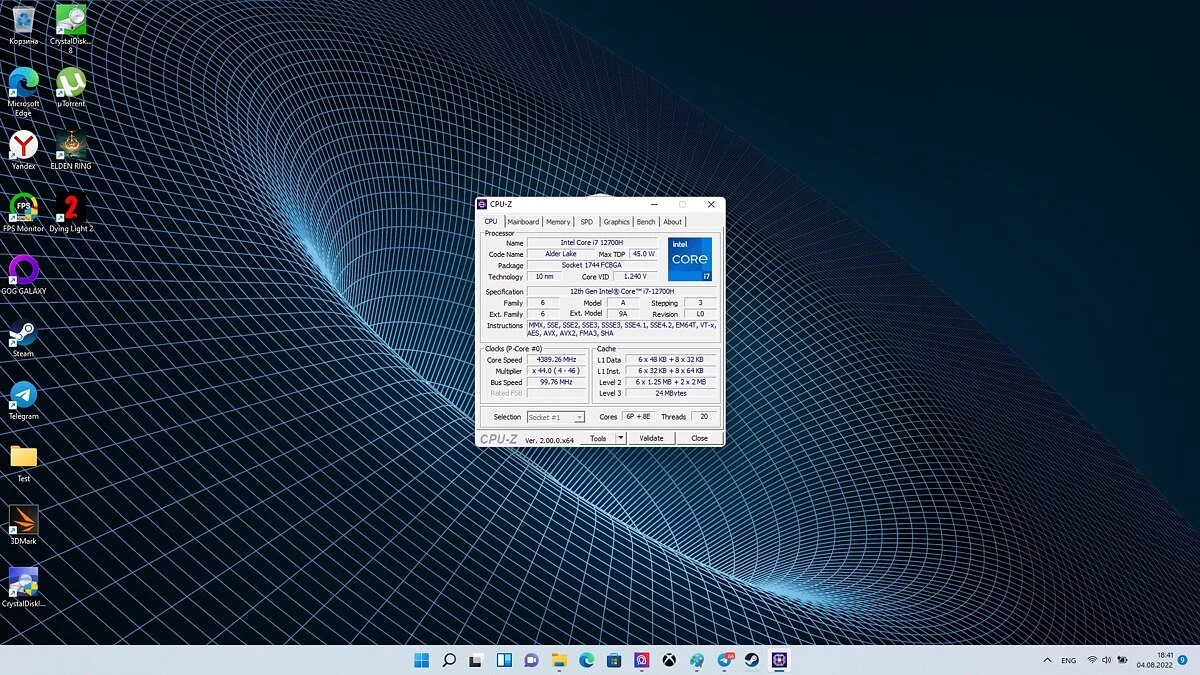Screen dimensions: 1200x675
Task: Switch to the Memory tab
Action: coord(558,222)
